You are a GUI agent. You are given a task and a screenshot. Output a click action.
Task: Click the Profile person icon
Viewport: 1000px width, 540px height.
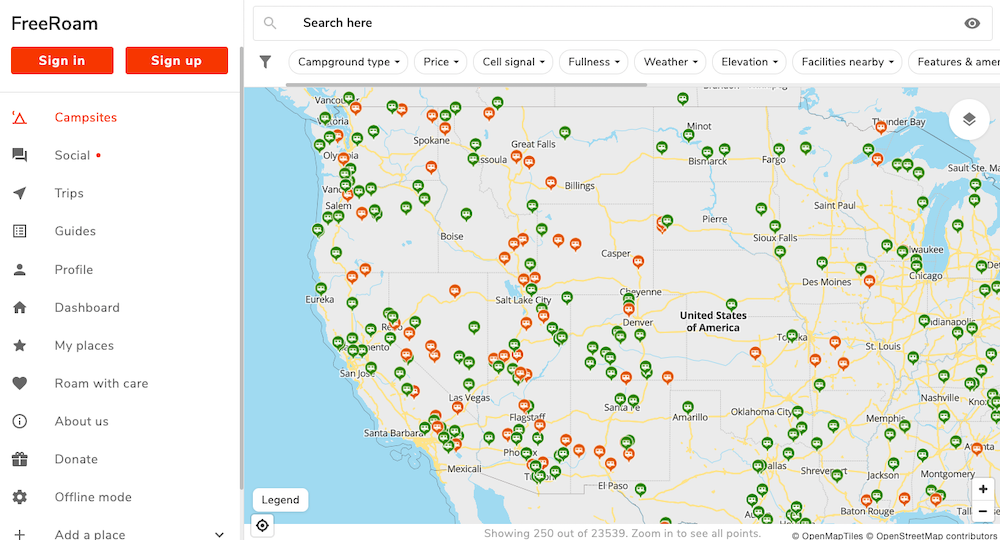[20, 270]
